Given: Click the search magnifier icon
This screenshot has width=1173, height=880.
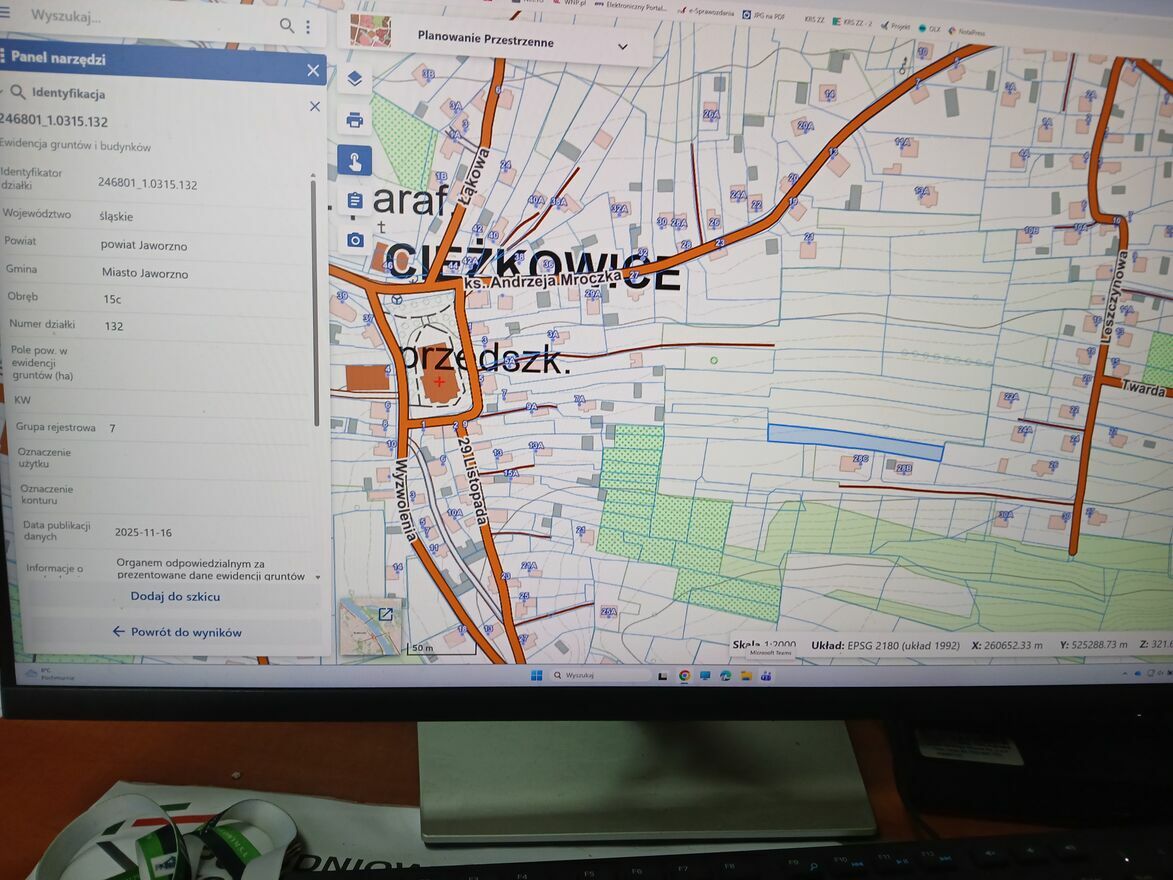Looking at the screenshot, I should pyautogui.click(x=287, y=26).
